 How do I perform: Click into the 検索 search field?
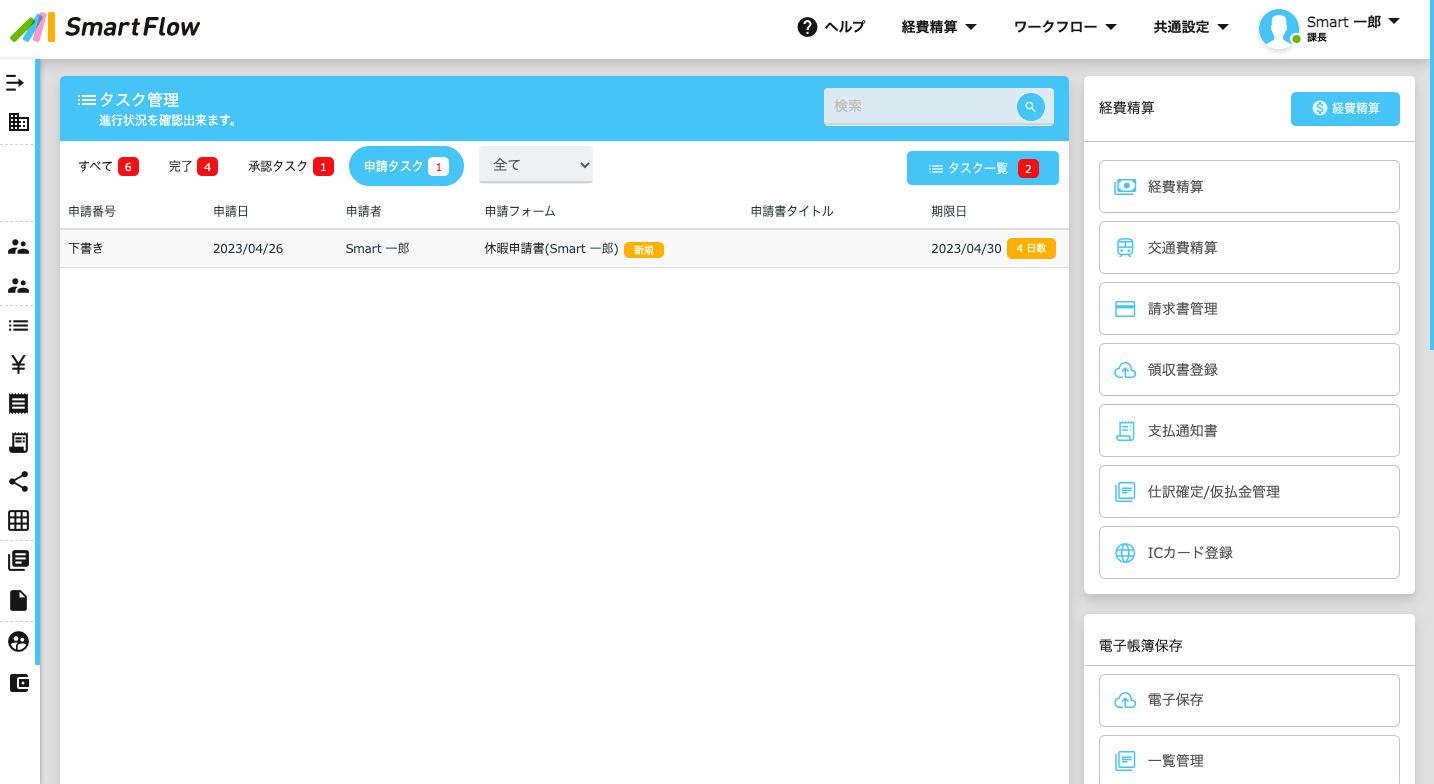click(918, 106)
